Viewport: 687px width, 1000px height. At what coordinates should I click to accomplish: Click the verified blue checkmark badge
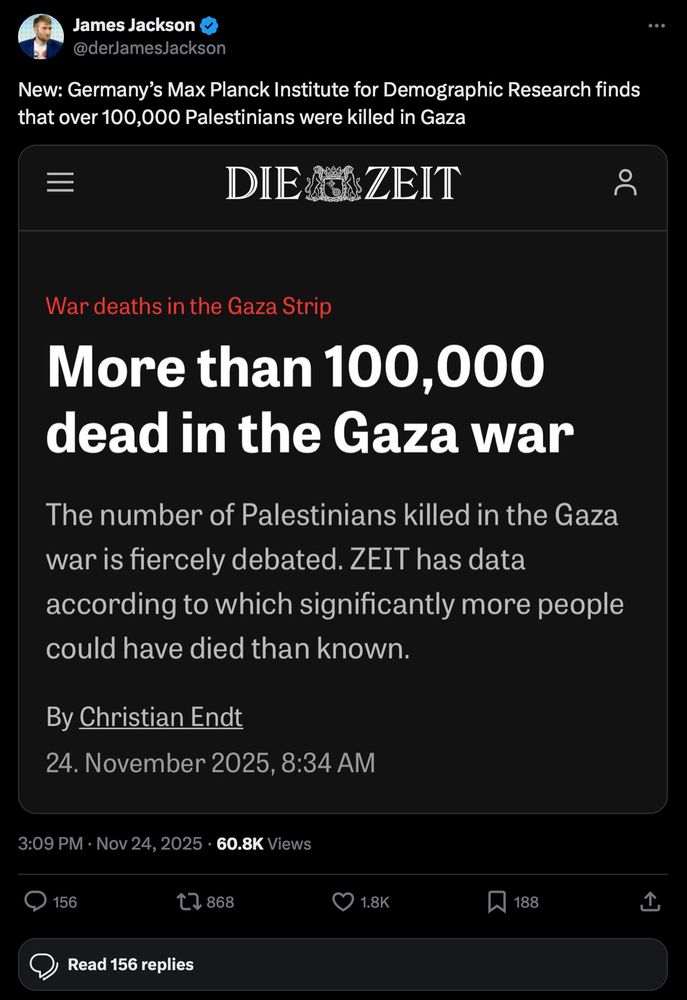point(206,25)
